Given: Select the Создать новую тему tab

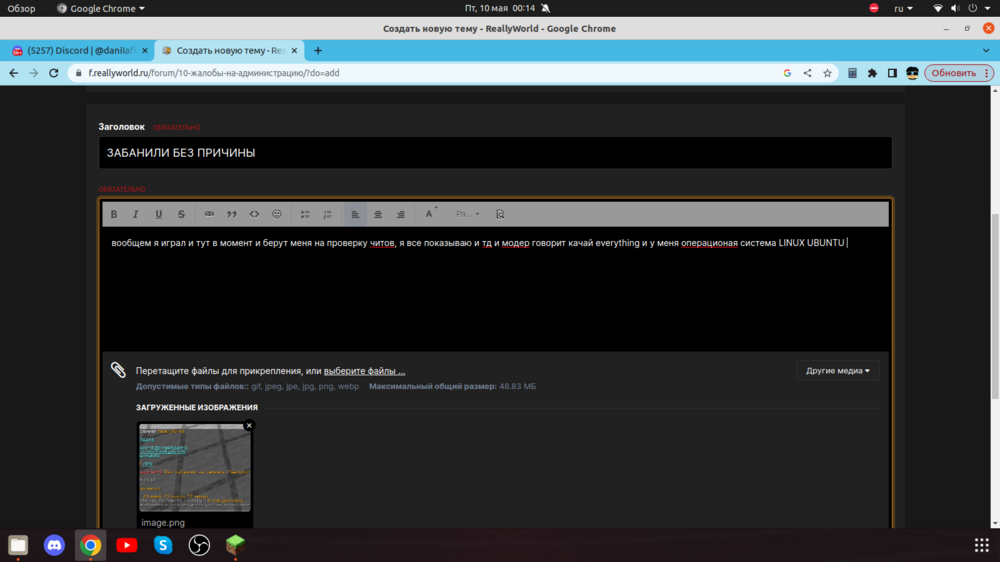Looking at the screenshot, I should [230, 50].
